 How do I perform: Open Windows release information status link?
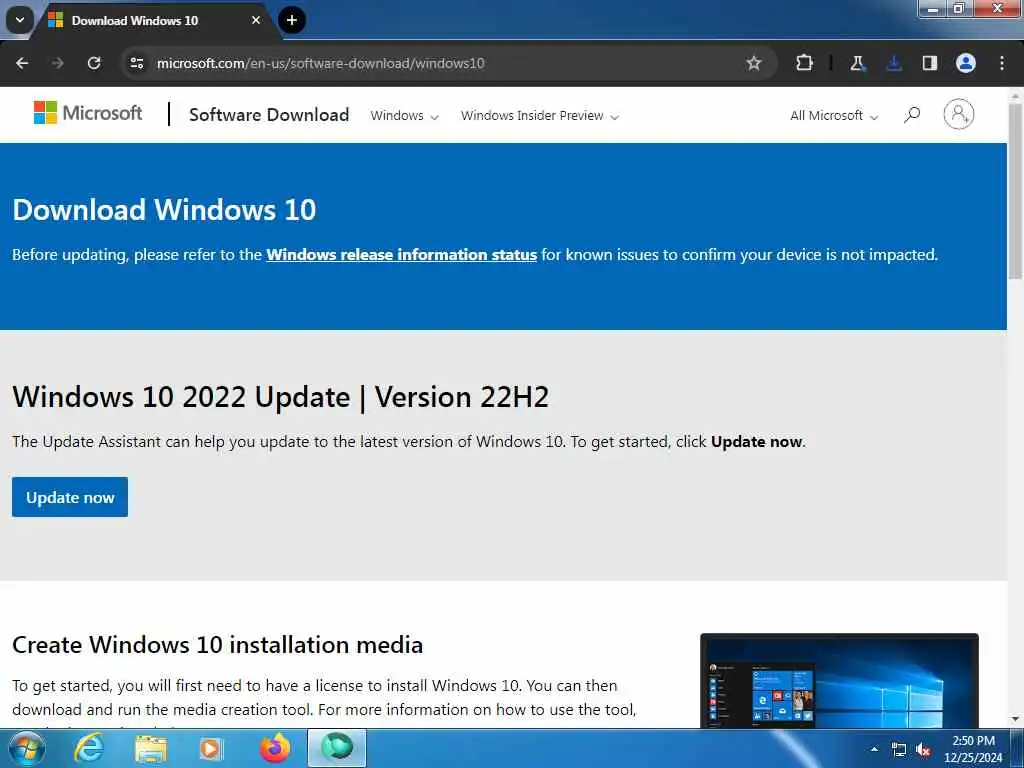click(x=402, y=255)
